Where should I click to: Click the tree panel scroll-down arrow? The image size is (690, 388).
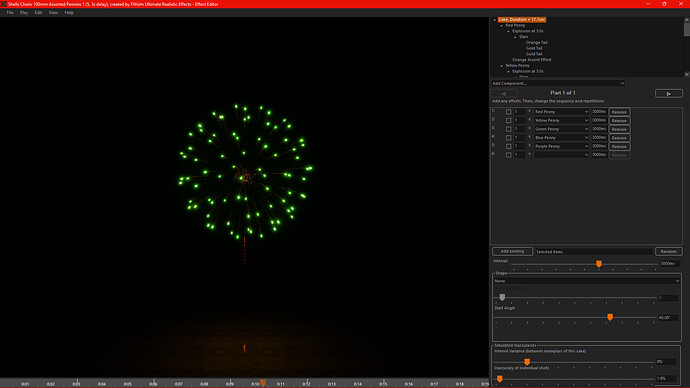(686, 74)
